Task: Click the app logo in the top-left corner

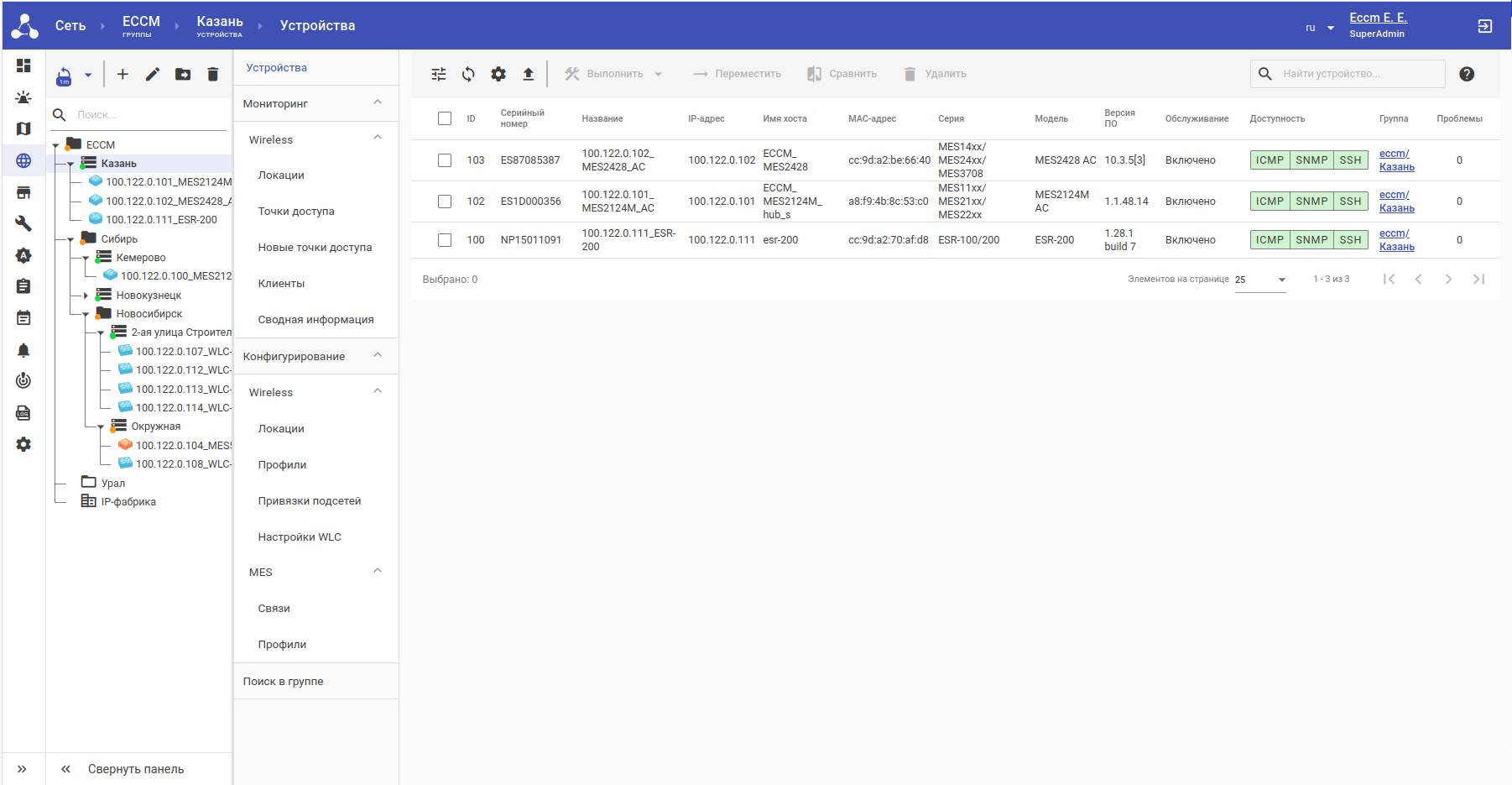Action: point(25,26)
